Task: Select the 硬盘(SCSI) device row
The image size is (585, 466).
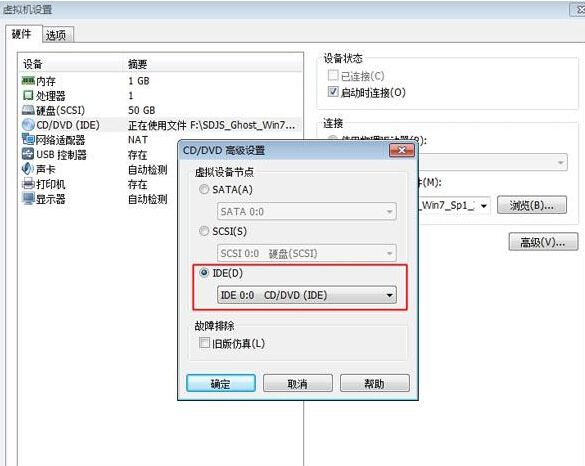Action: (x=160, y=110)
